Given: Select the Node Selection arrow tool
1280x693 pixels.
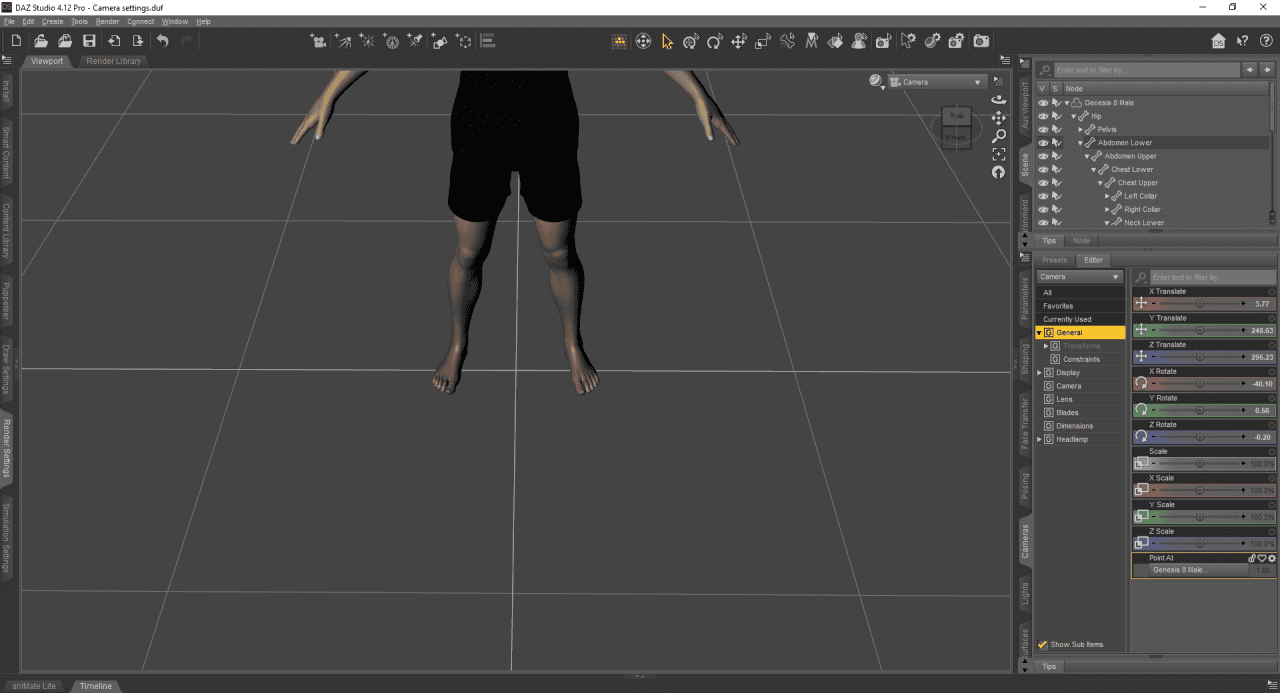Looking at the screenshot, I should tap(668, 41).
